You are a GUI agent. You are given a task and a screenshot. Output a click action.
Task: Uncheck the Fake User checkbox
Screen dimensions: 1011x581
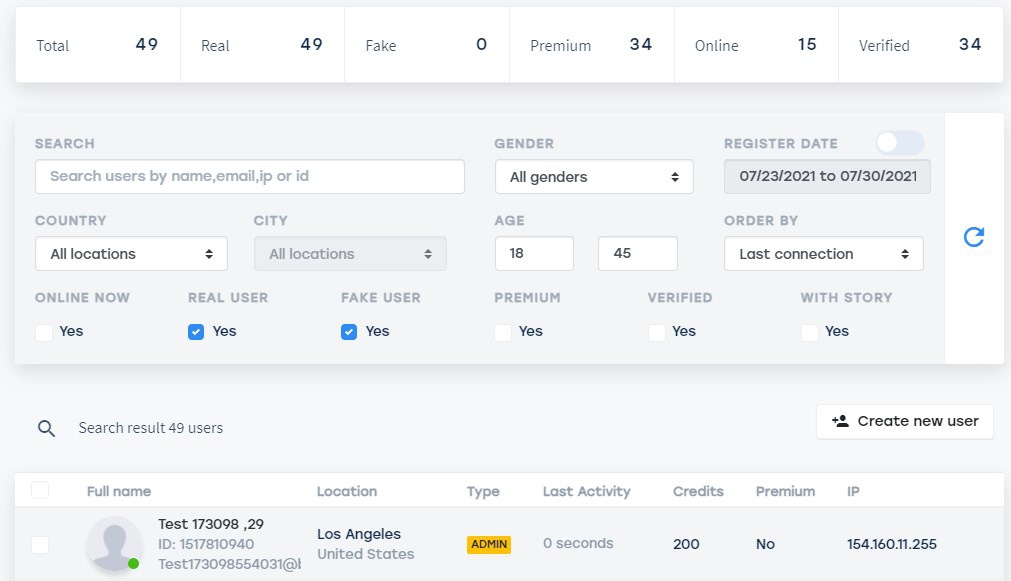click(x=349, y=332)
